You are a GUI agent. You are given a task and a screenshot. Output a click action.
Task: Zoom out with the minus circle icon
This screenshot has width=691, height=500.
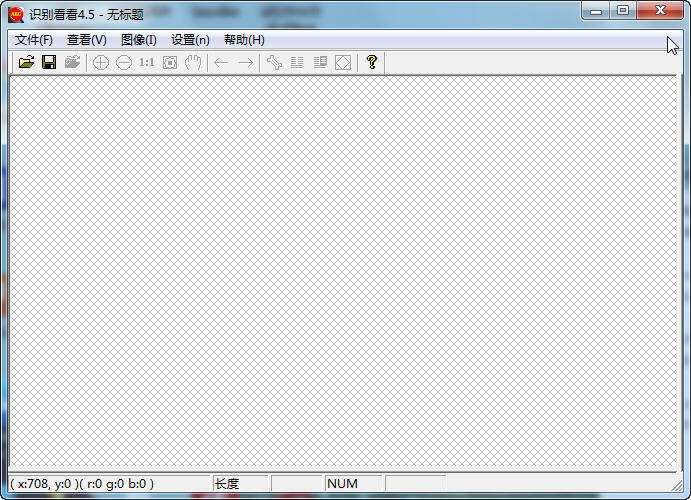124,63
